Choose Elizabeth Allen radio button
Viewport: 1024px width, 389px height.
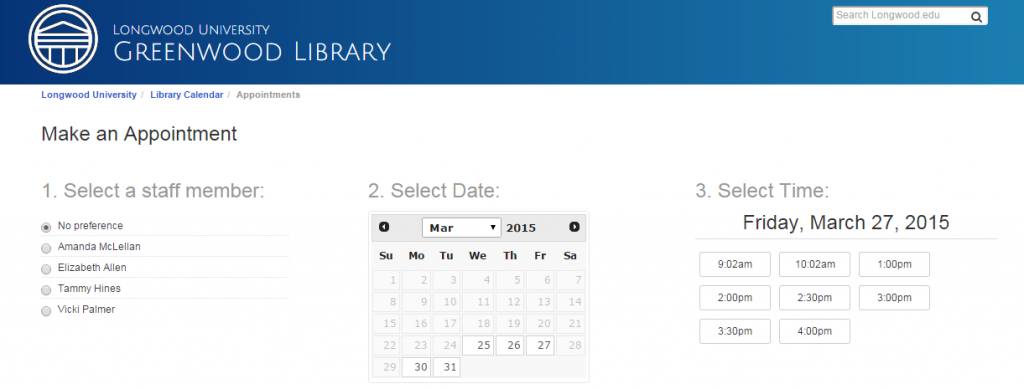(46, 269)
